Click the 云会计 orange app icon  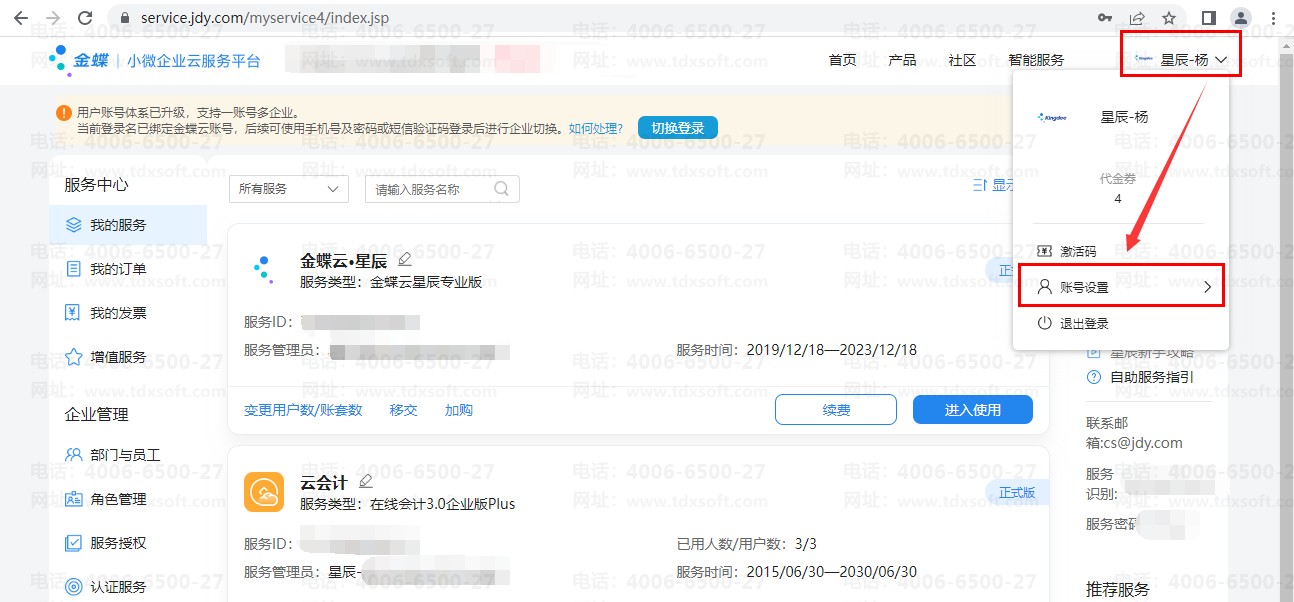pyautogui.click(x=264, y=491)
